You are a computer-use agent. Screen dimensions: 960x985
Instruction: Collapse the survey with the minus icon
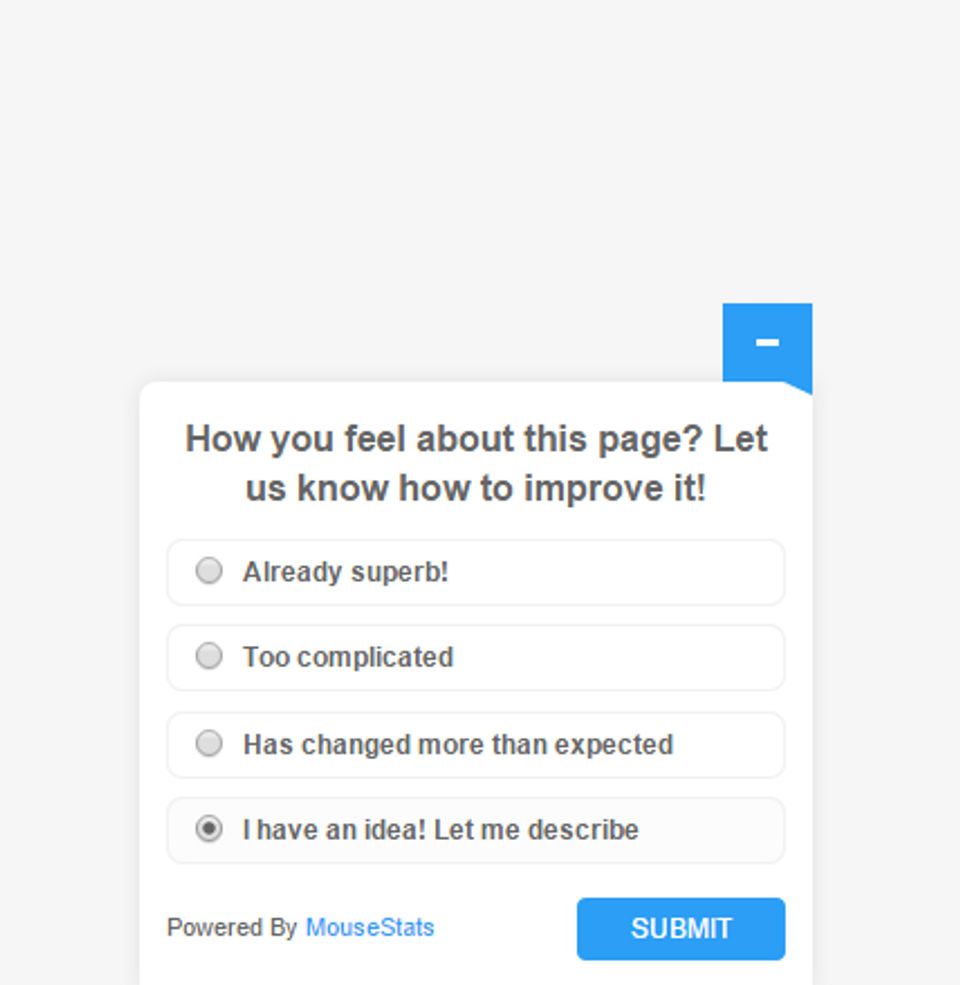[767, 342]
